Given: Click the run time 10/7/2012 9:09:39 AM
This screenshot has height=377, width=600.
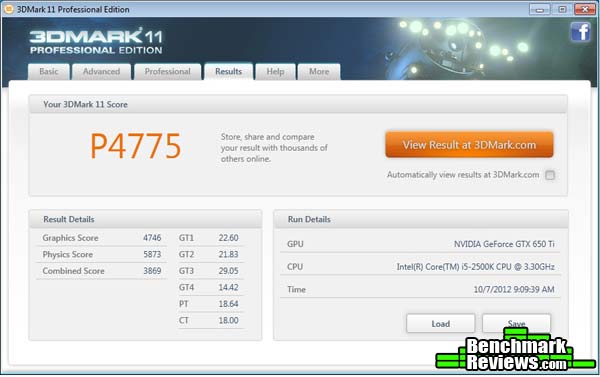Looking at the screenshot, I should (514, 289).
